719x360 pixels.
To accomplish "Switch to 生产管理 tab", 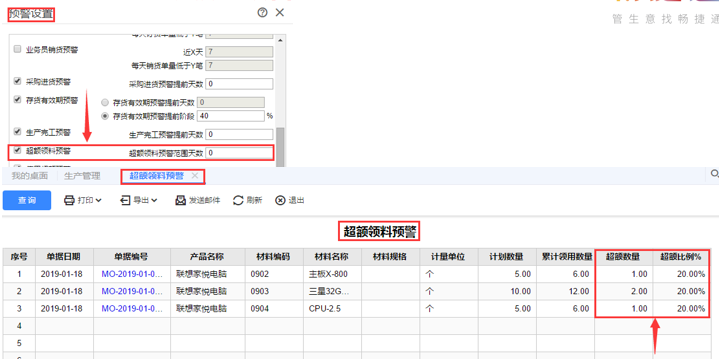I will point(82,176).
